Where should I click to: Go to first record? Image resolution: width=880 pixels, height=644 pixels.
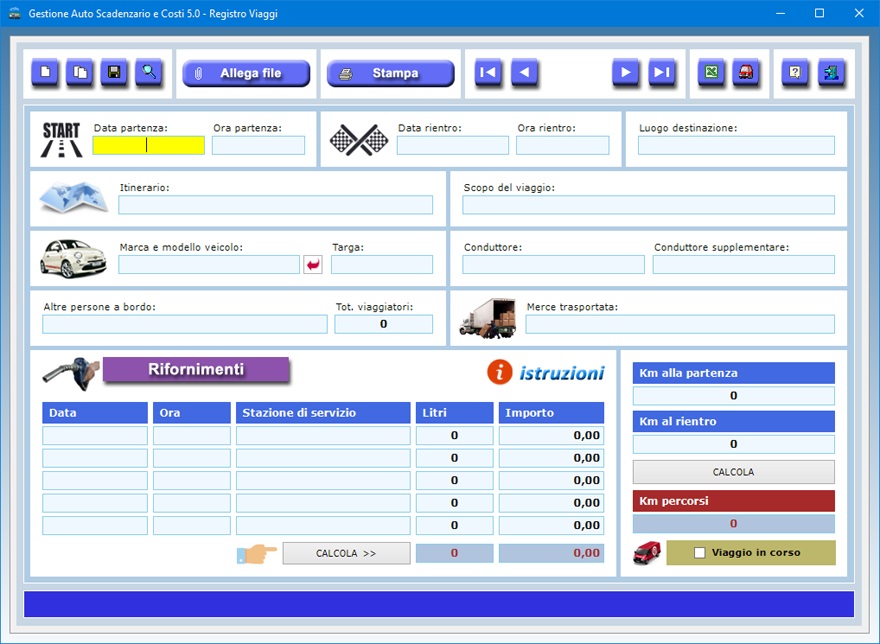click(x=488, y=72)
